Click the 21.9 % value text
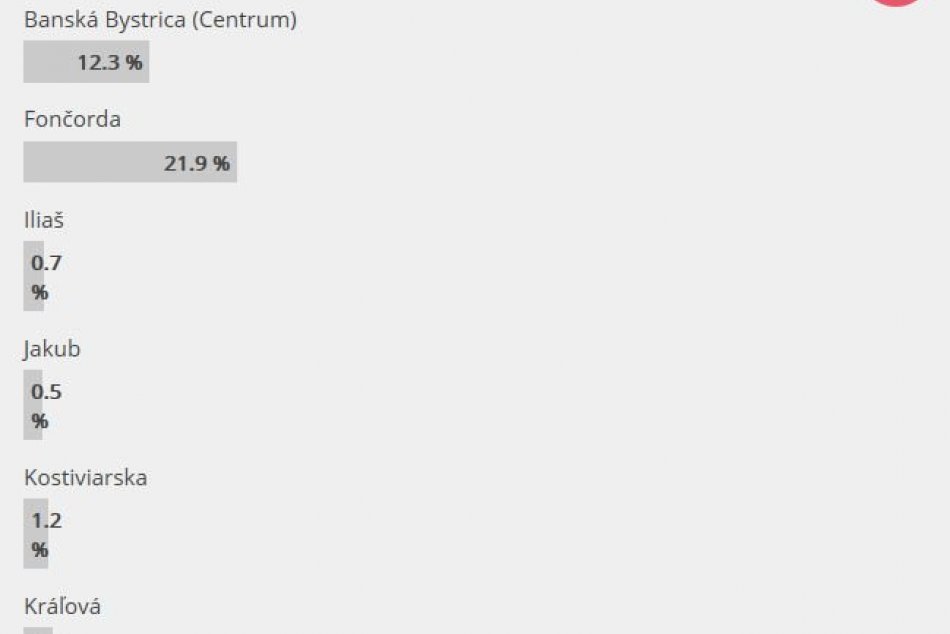Screen dimensions: 950x634 tap(197, 163)
